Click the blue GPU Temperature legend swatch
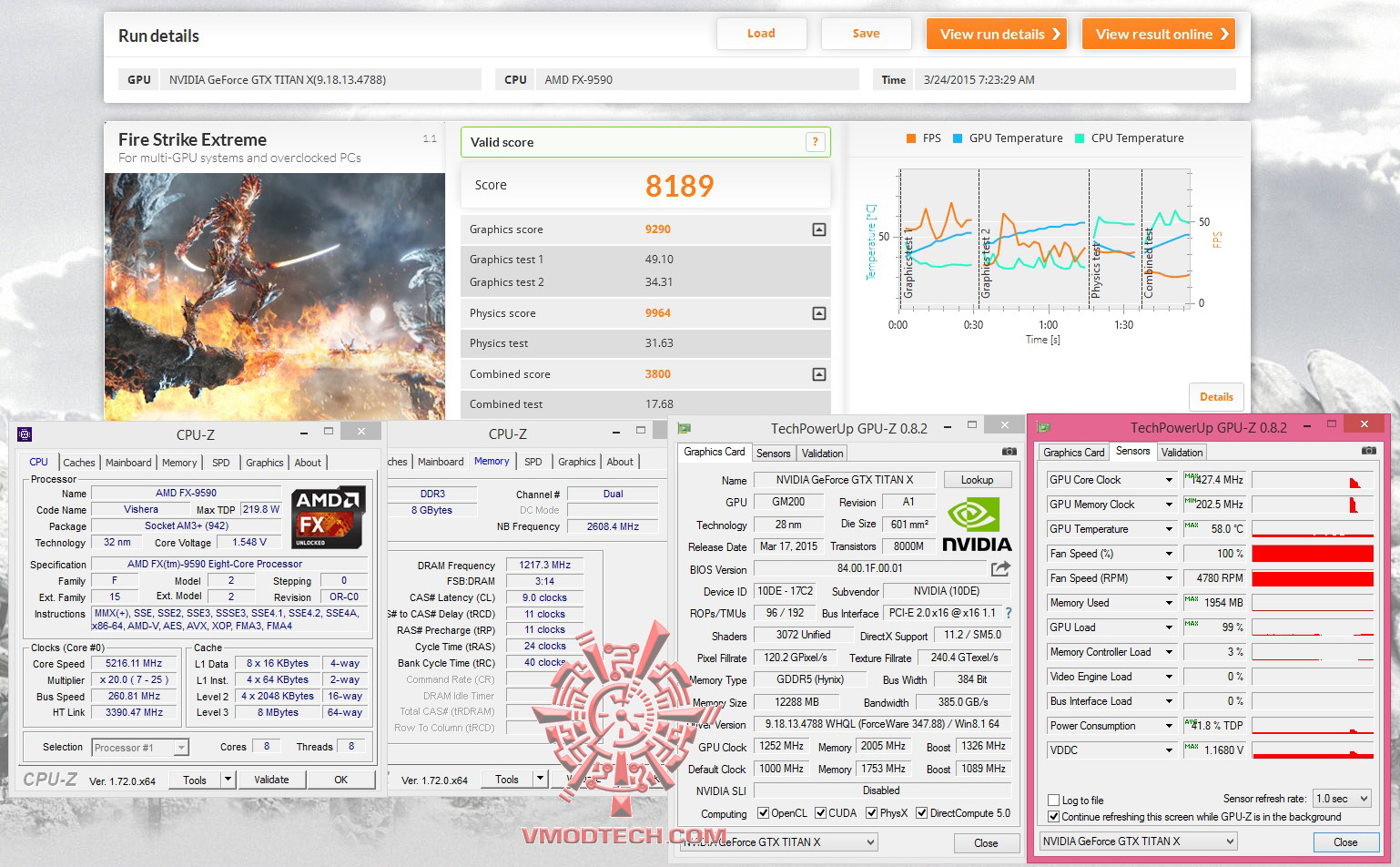 [x=958, y=138]
